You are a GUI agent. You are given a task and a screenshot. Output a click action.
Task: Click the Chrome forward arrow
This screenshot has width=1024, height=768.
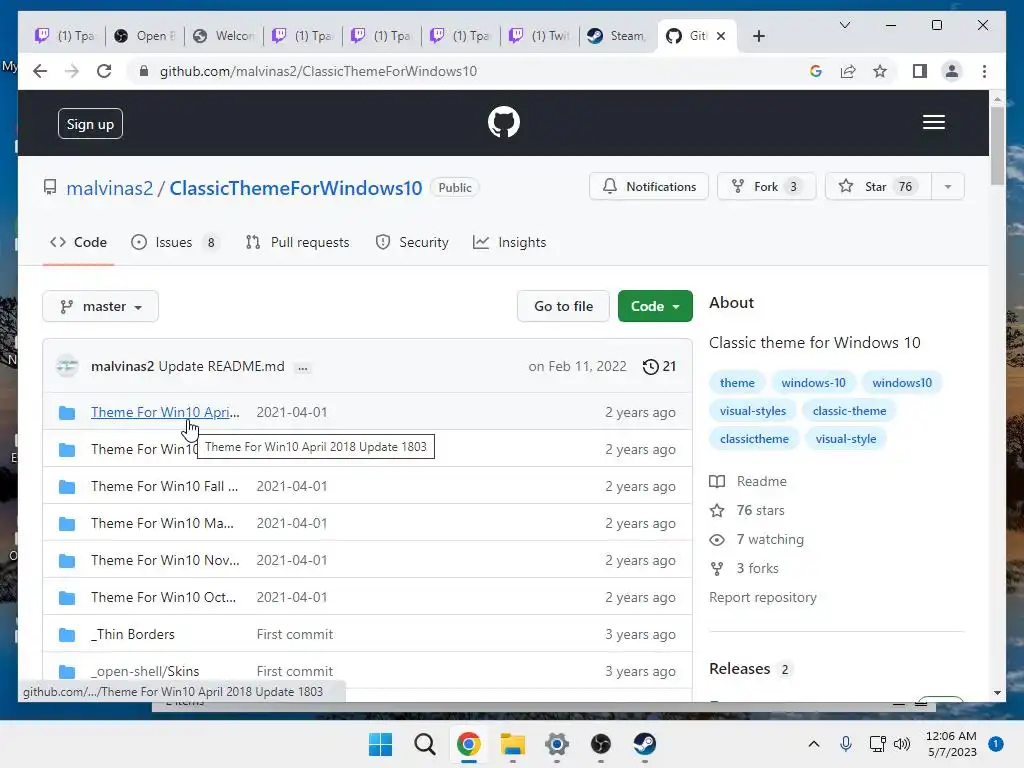[x=71, y=71]
